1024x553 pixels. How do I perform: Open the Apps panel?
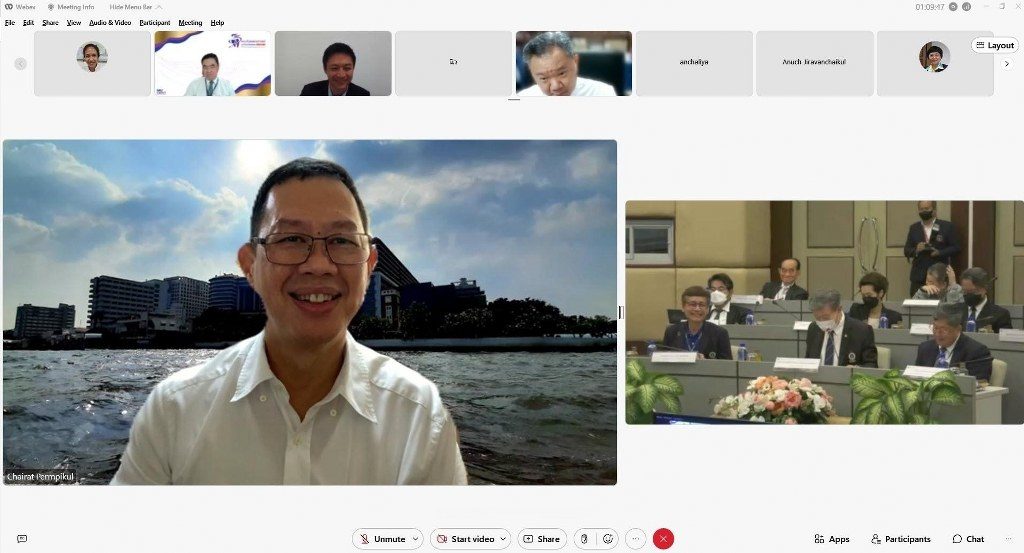pos(830,539)
